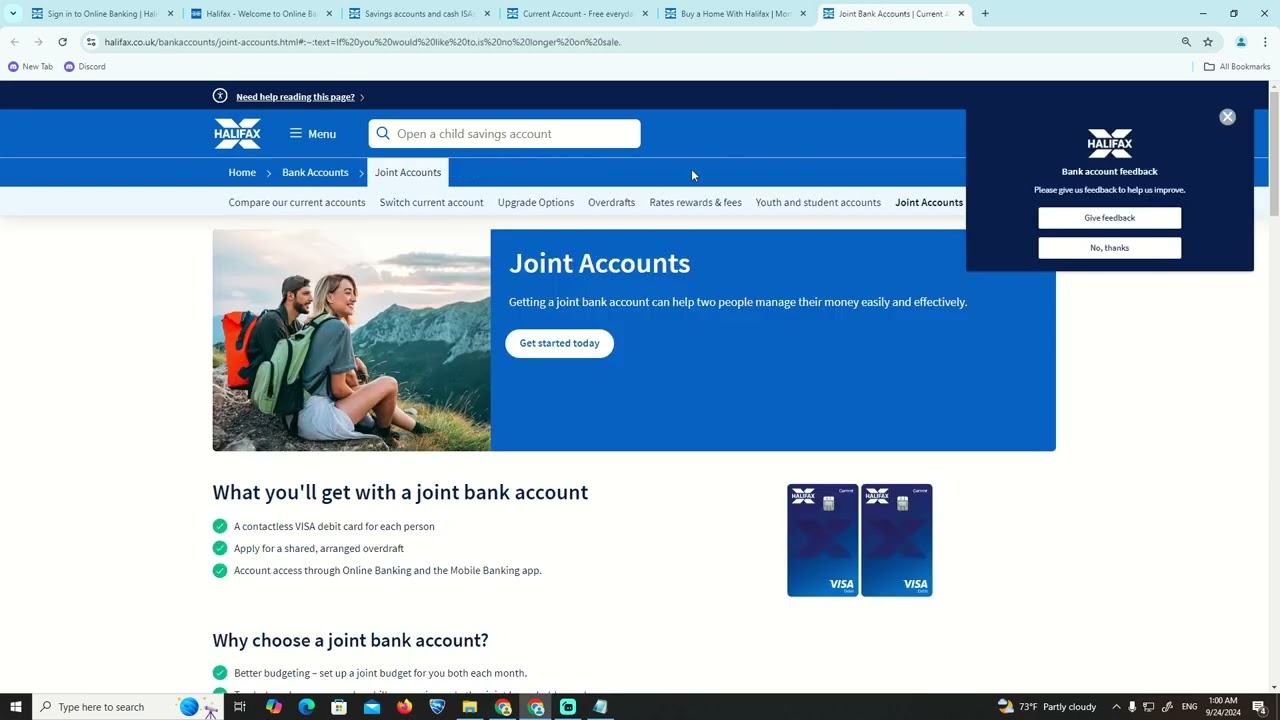Click the magnifier search icon in site search
The image size is (1280, 720).
coord(383,134)
